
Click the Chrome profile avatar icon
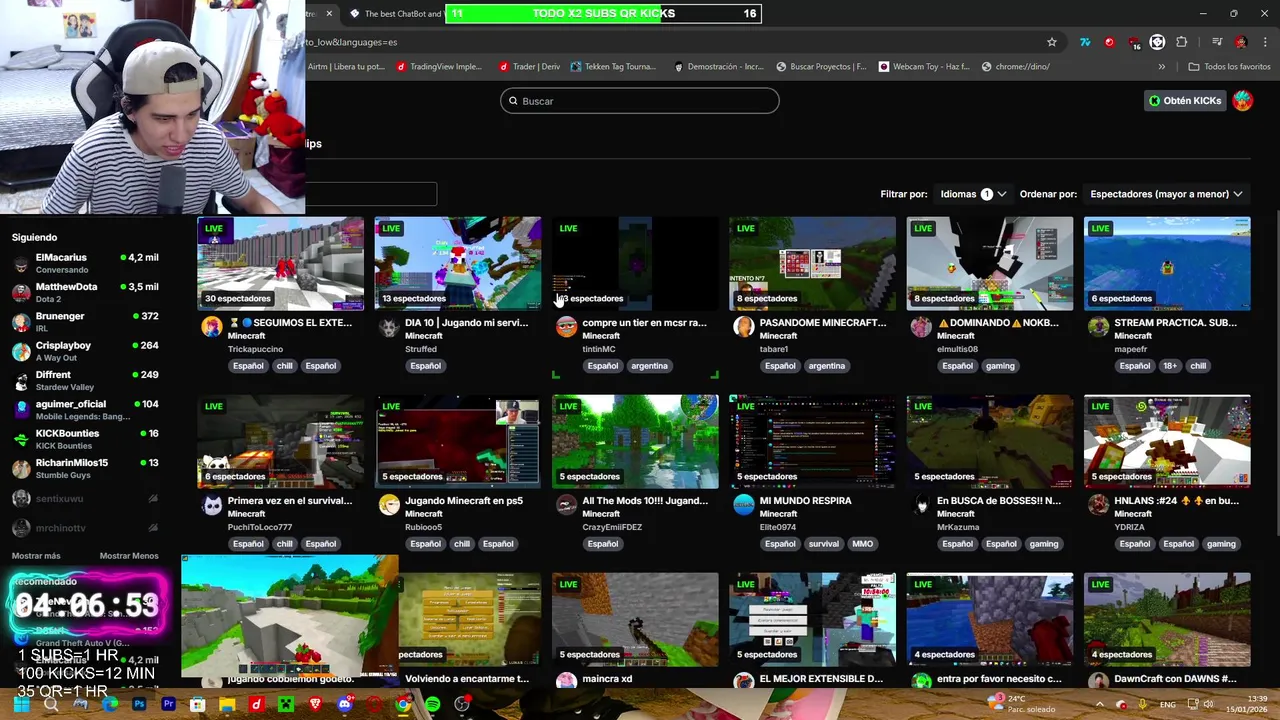pos(1241,42)
